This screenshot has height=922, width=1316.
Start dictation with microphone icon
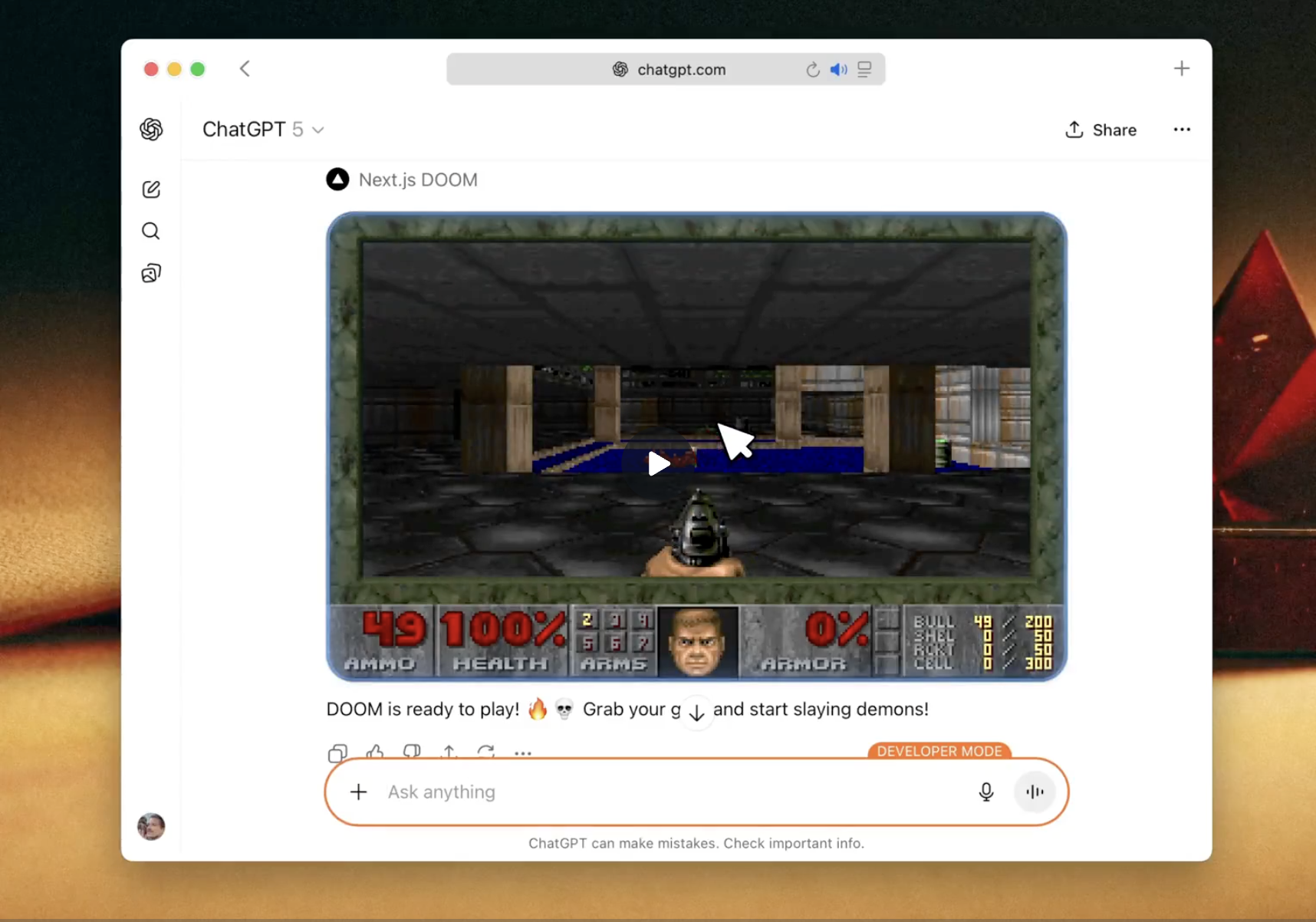point(986,792)
